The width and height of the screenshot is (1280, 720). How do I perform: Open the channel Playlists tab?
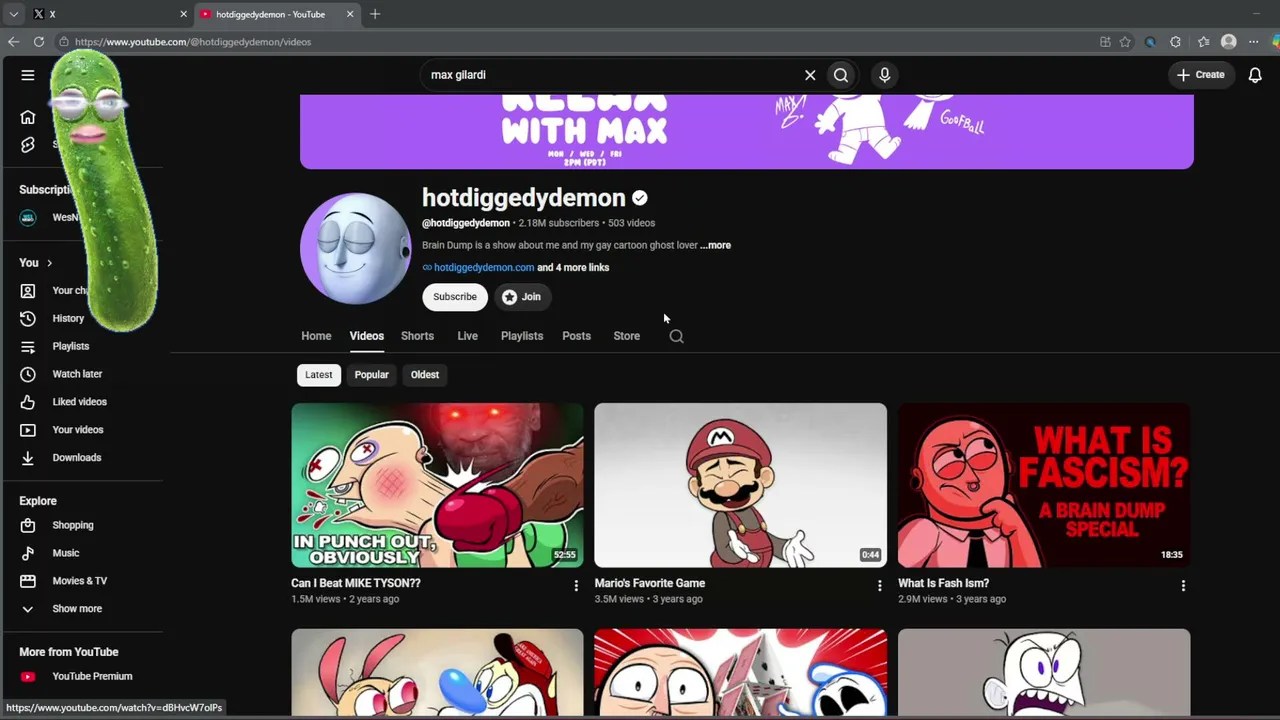522,336
